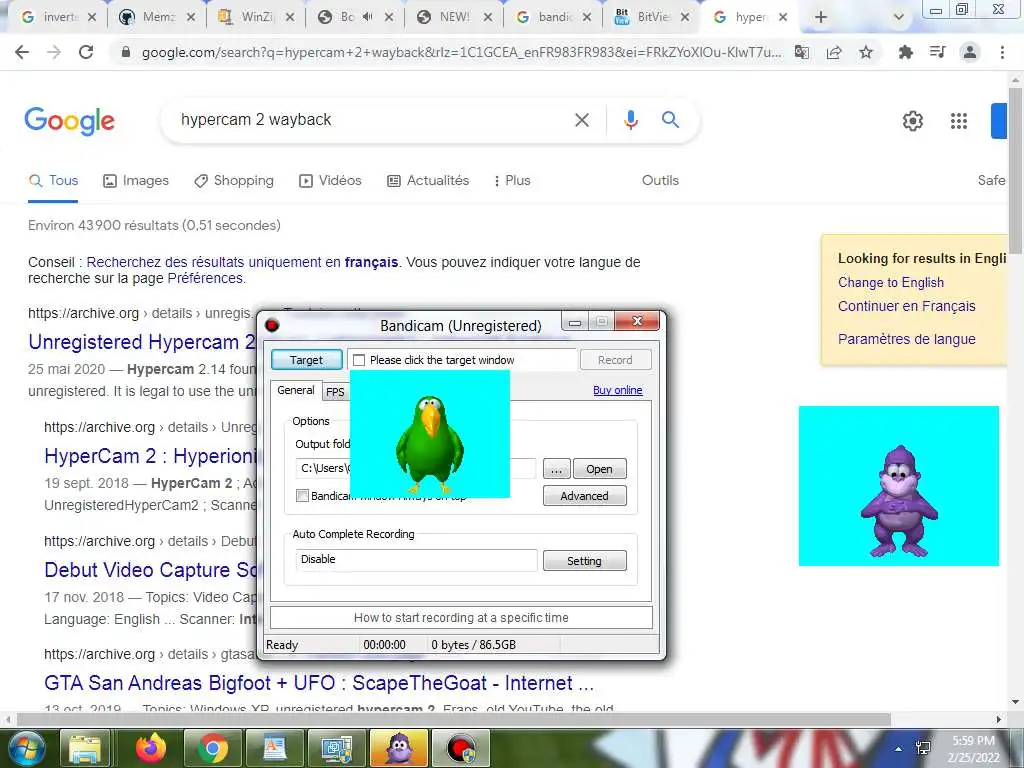Select the General tab in Bandicam
The width and height of the screenshot is (1024, 768).
(296, 390)
